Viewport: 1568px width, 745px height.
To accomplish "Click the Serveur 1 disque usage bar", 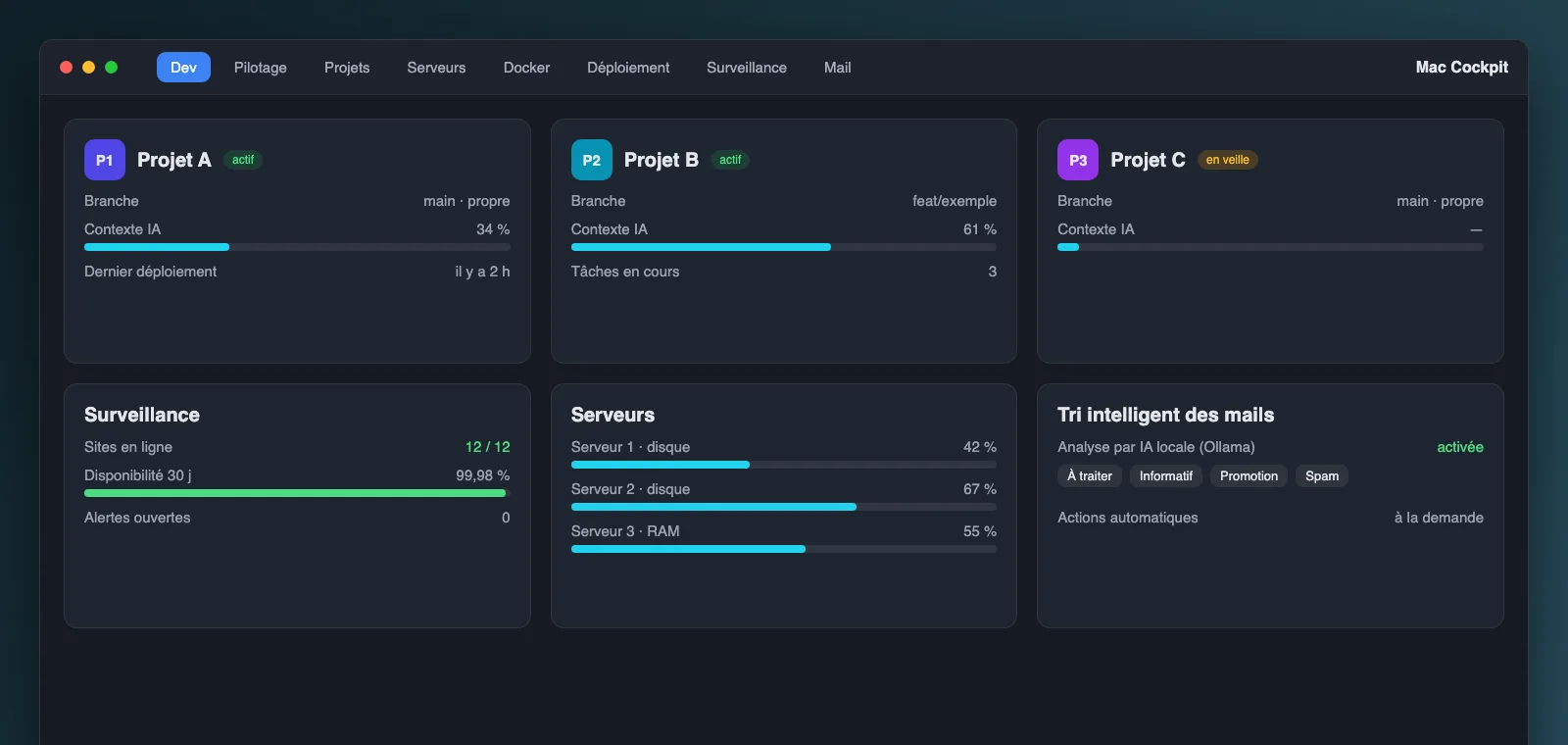I will [784, 465].
